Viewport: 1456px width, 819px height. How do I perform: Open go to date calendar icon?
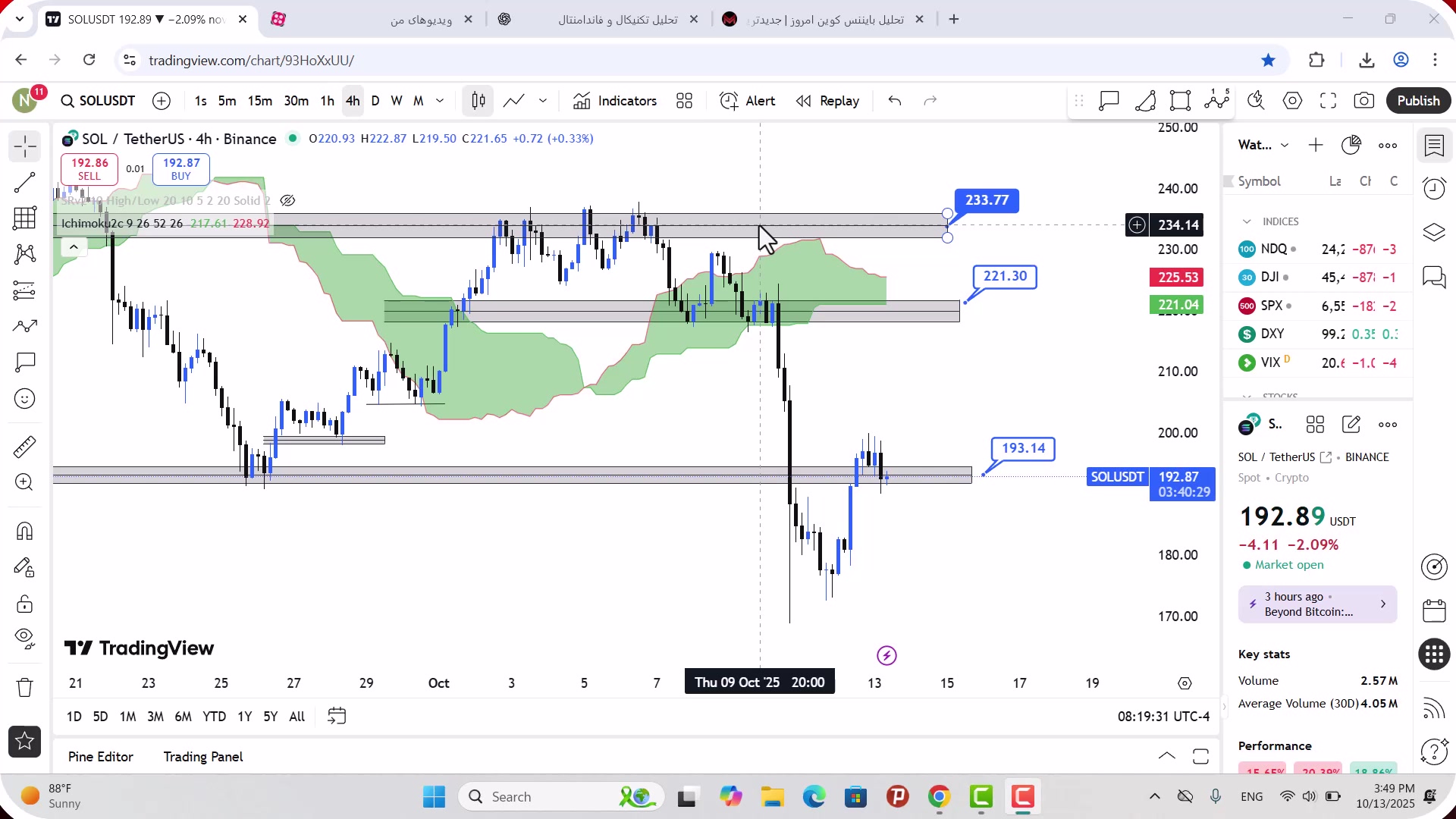[x=337, y=717]
